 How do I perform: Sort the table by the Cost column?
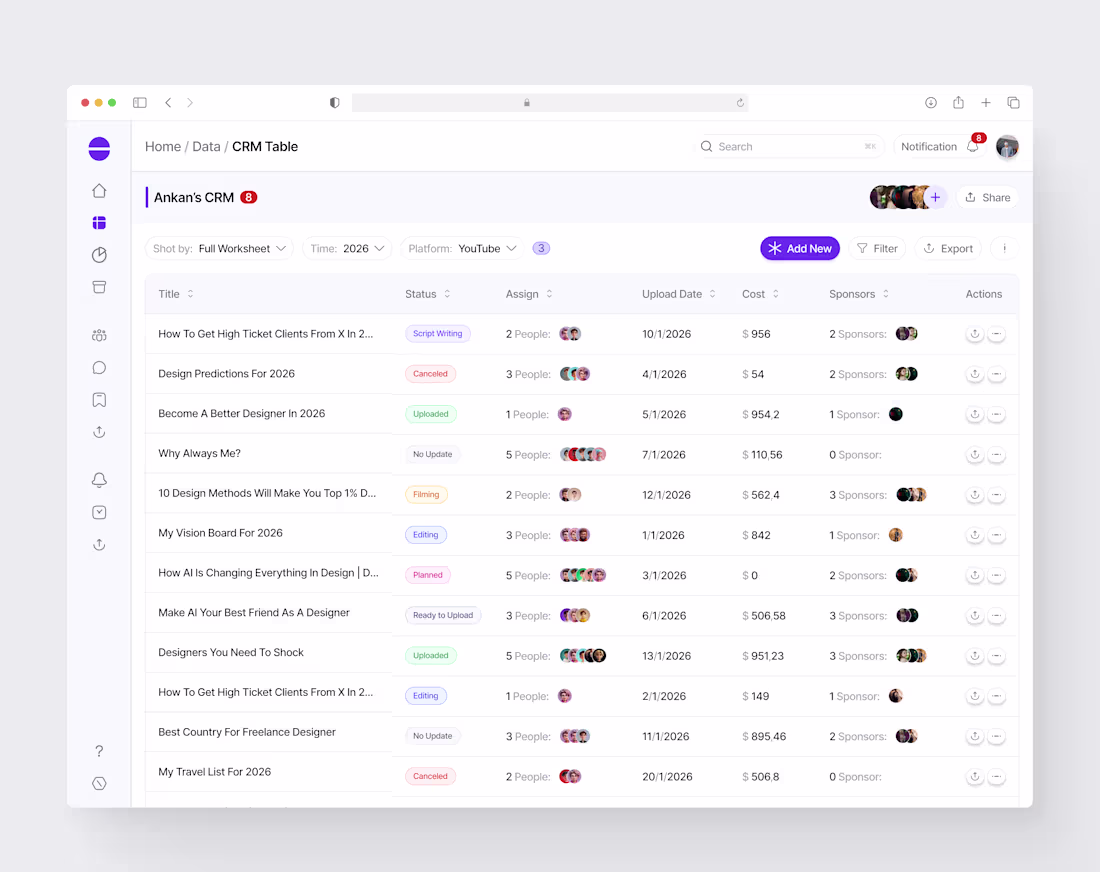point(760,294)
